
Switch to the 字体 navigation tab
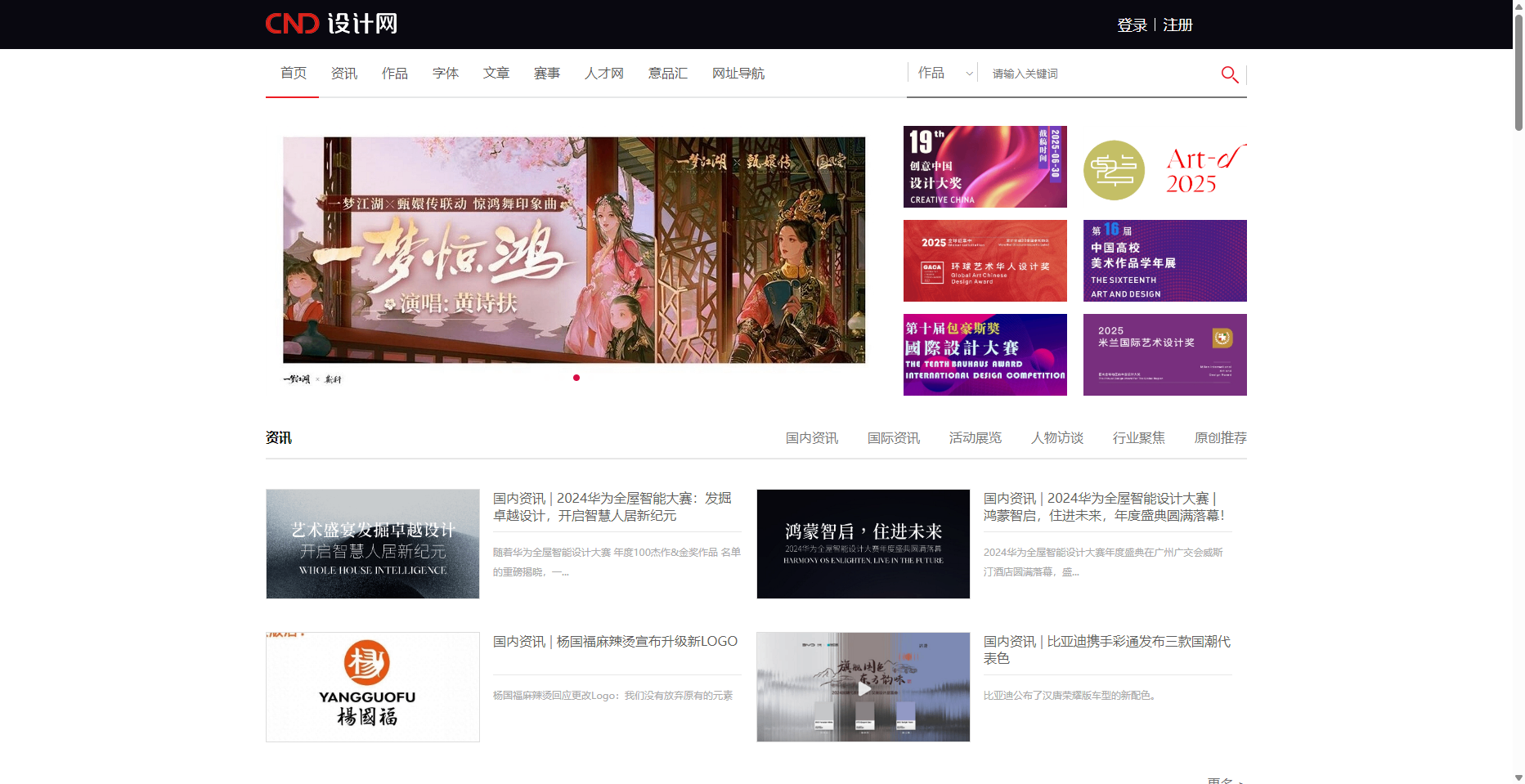pyautogui.click(x=446, y=74)
